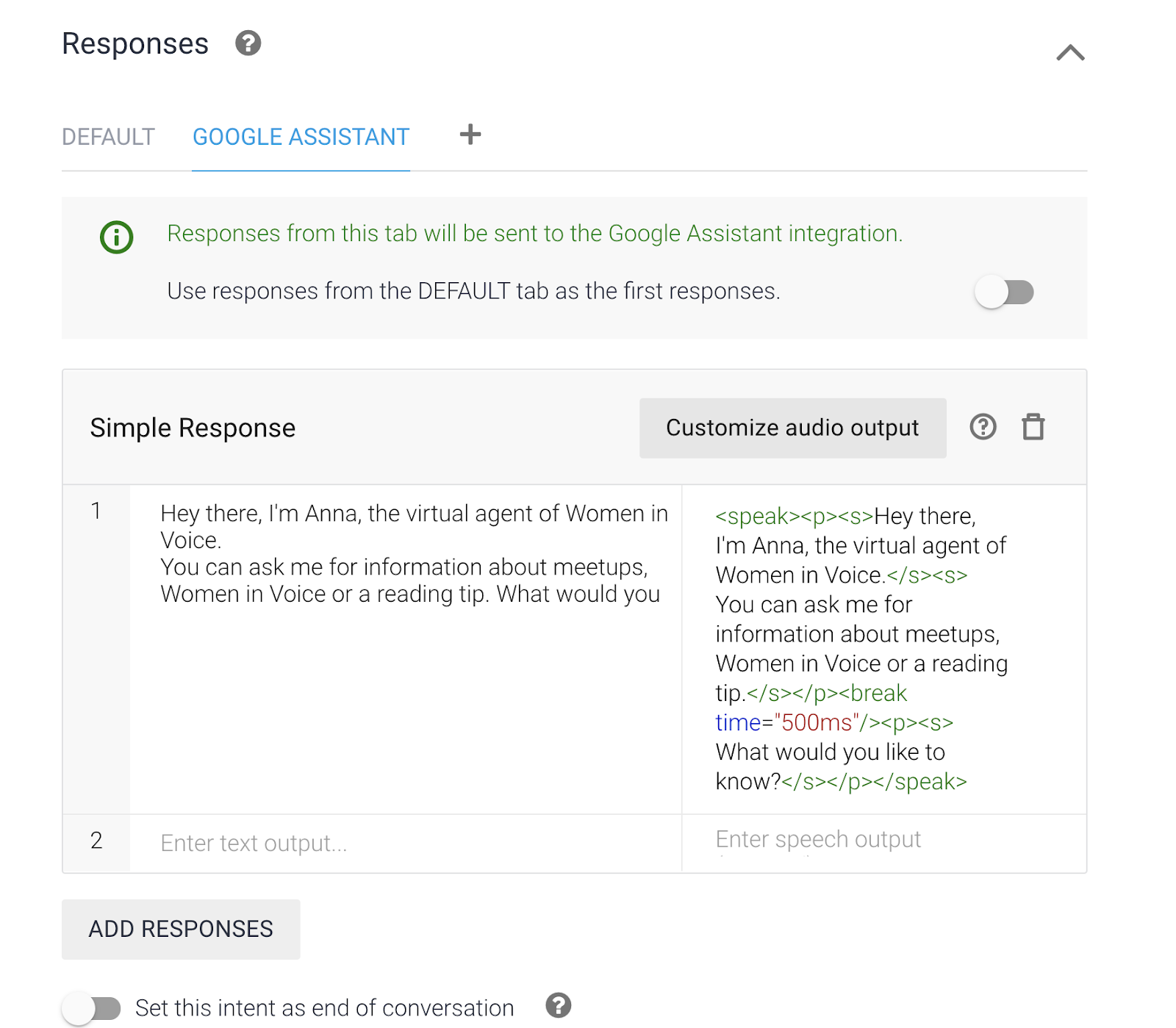The image size is (1176, 1028).
Task: Toggle 'Set this intent as end of conversation'
Action: click(x=92, y=1008)
